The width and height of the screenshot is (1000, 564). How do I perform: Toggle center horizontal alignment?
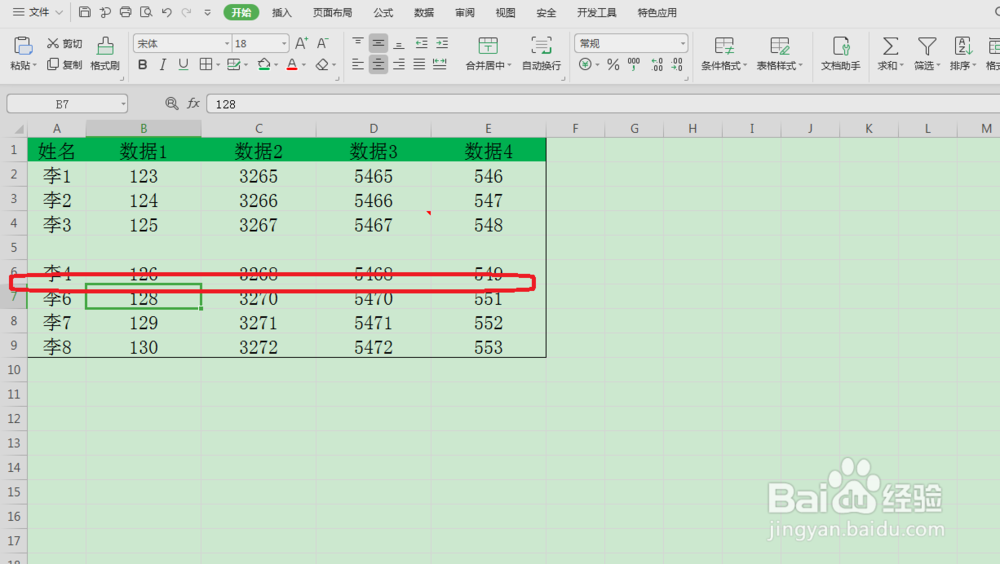378,64
